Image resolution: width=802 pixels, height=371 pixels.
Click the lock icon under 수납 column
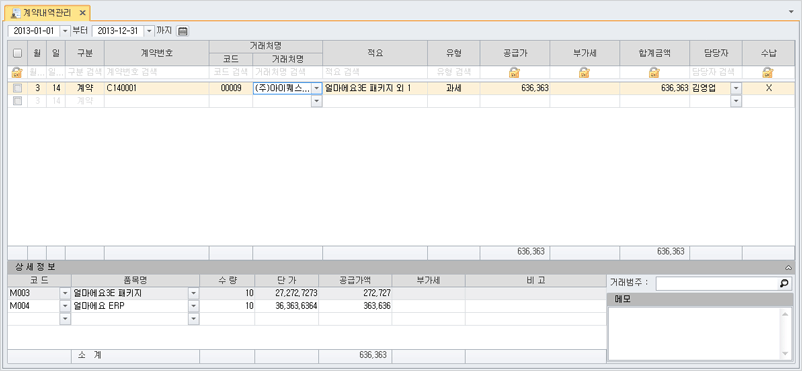tap(768, 72)
